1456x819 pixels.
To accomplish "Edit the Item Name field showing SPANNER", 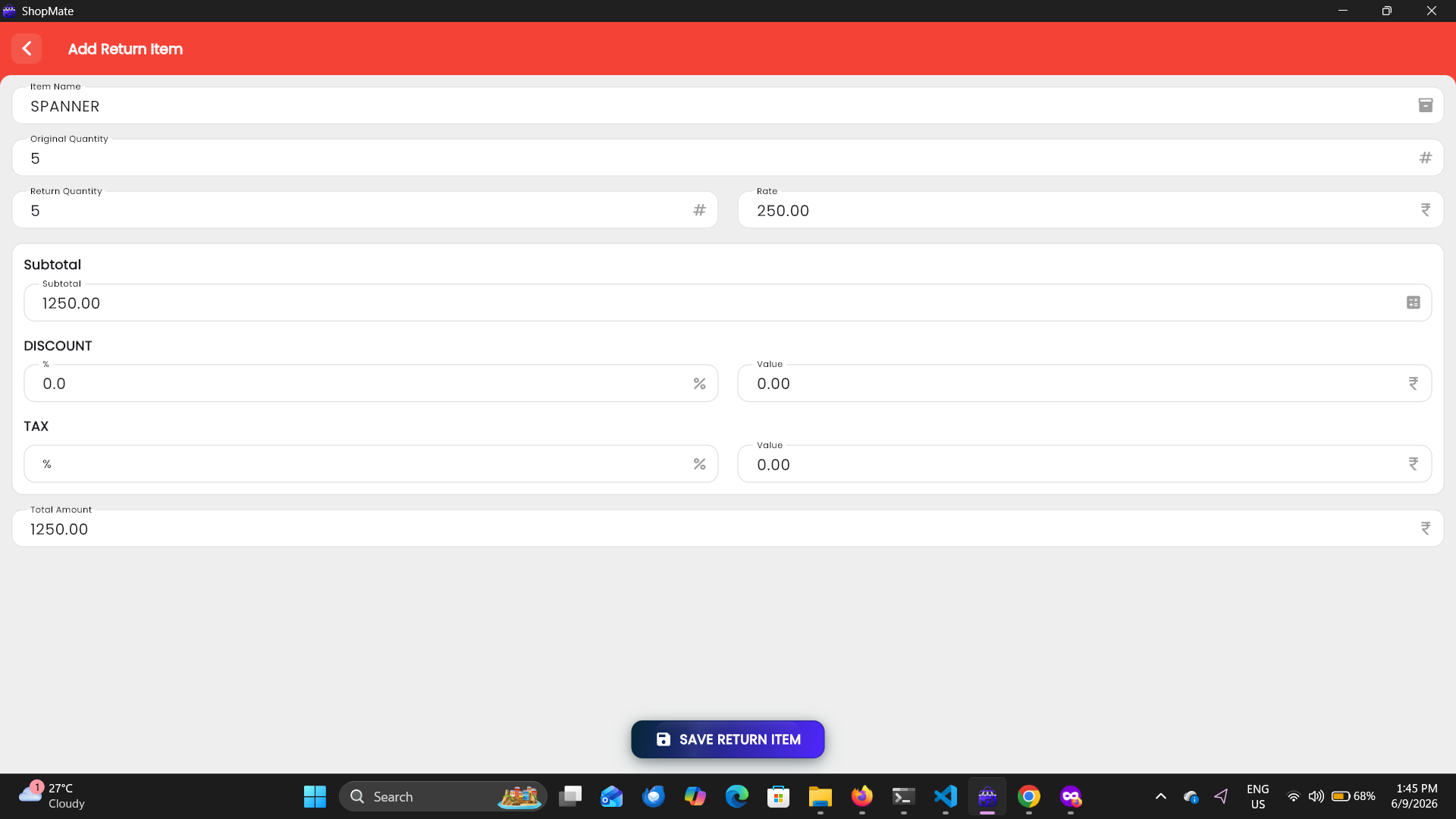I will click(x=728, y=105).
